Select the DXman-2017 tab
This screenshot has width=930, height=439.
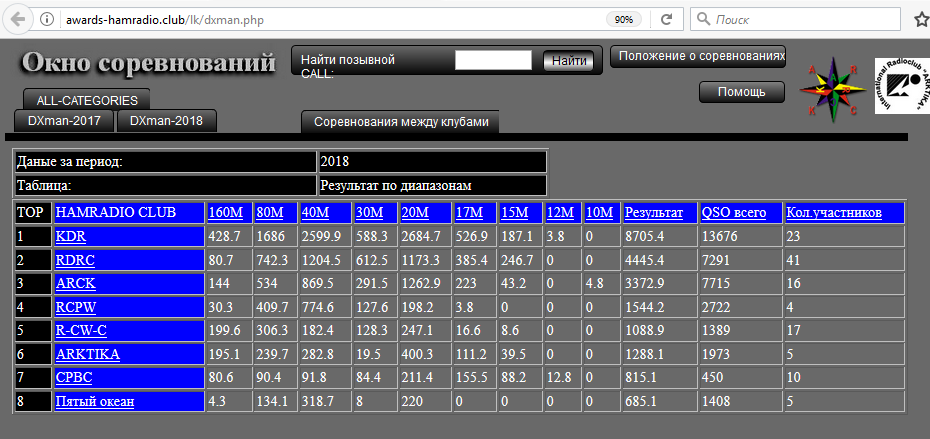click(x=64, y=121)
